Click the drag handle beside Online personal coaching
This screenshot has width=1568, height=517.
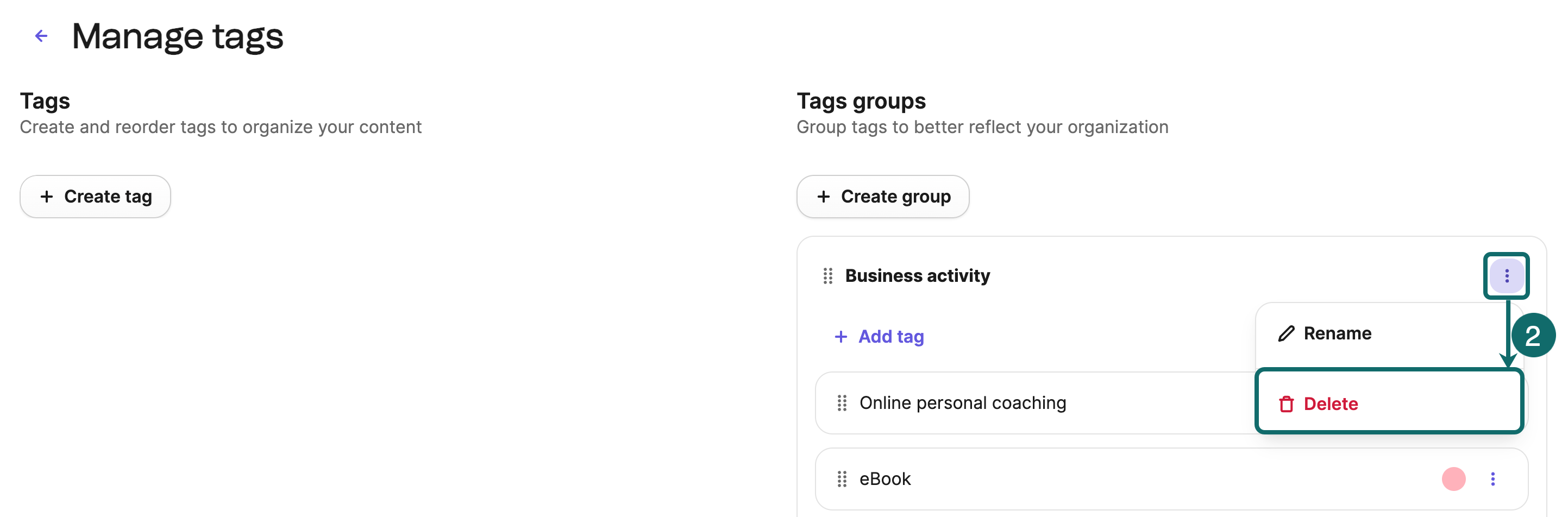click(842, 402)
